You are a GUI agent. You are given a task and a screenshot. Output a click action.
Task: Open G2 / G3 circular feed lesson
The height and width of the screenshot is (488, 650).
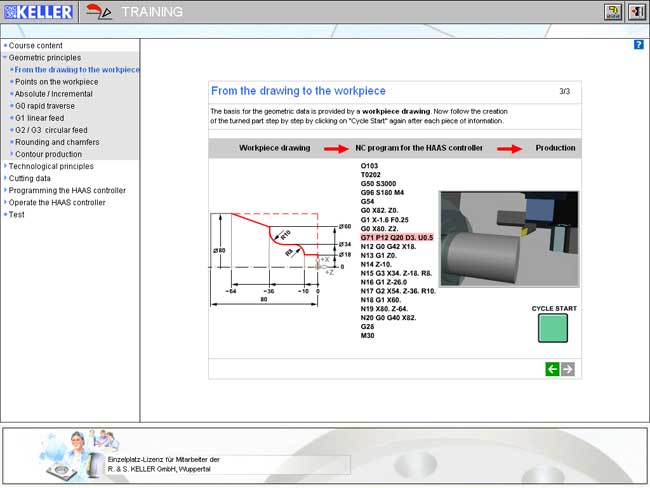[x=51, y=130]
